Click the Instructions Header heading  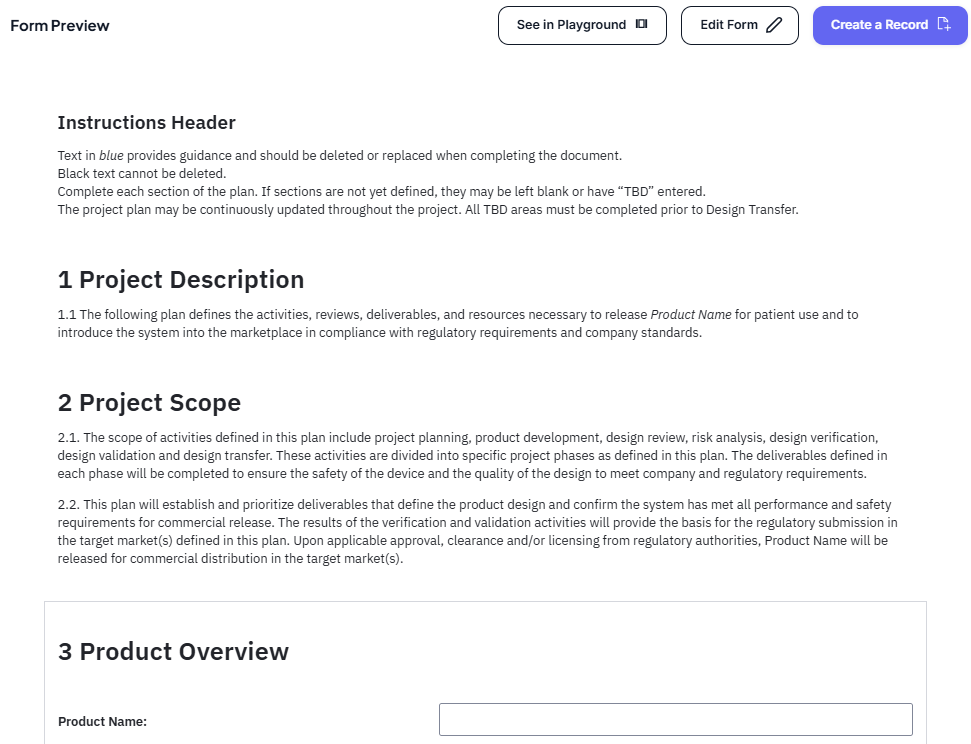coord(146,122)
